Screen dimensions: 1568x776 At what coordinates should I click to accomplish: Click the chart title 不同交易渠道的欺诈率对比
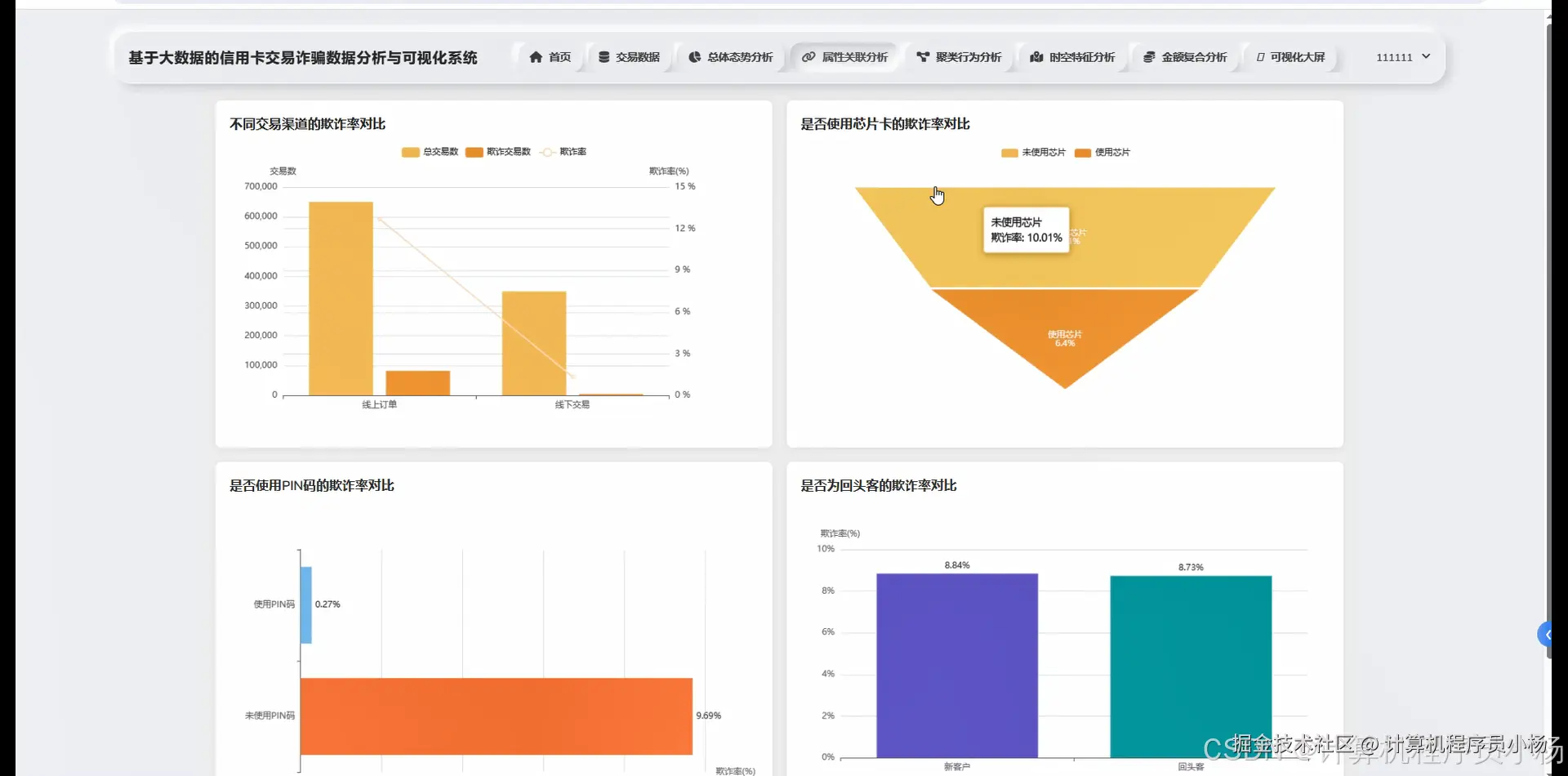click(x=308, y=124)
